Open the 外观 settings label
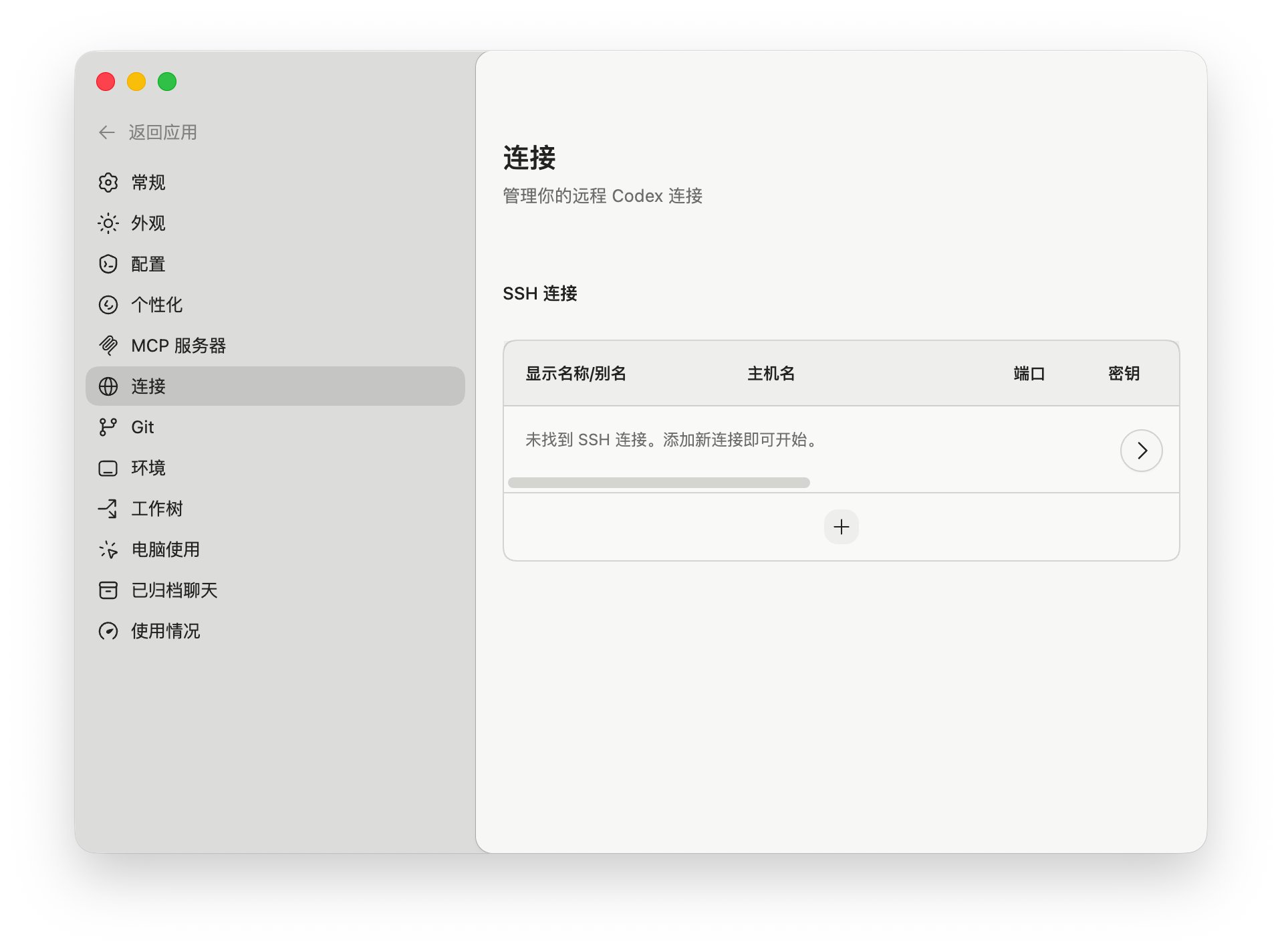1282x952 pixels. [148, 223]
